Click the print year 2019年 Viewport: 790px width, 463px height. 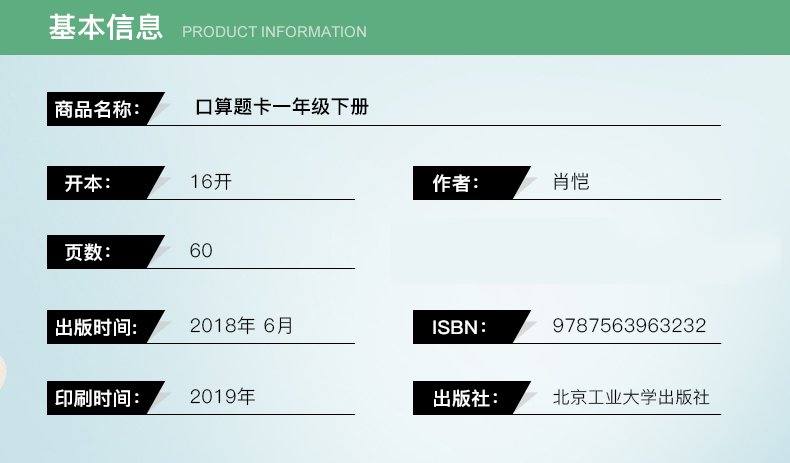click(x=222, y=396)
